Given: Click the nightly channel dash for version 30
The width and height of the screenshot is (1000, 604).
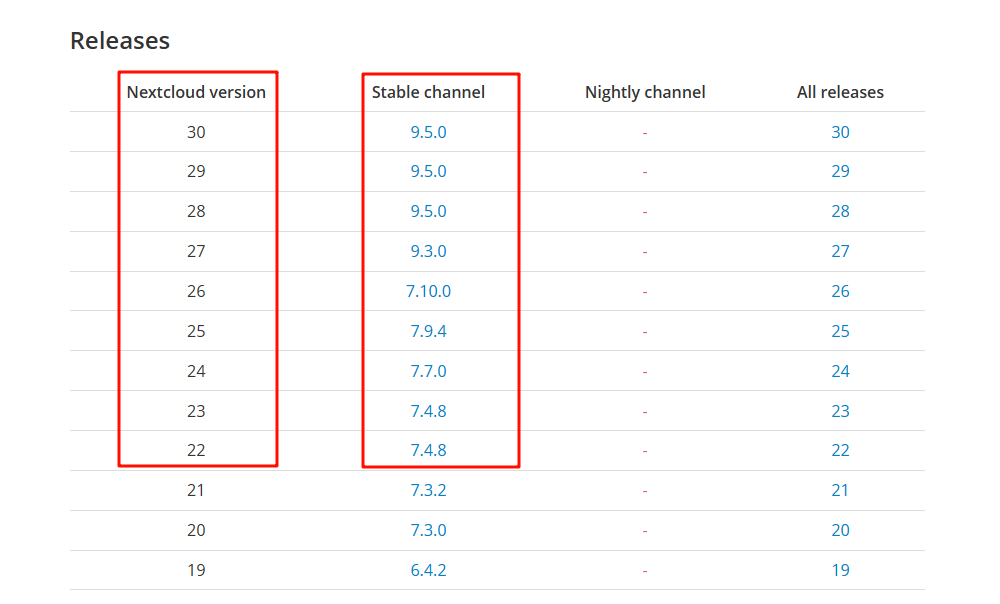Looking at the screenshot, I should click(x=645, y=133).
